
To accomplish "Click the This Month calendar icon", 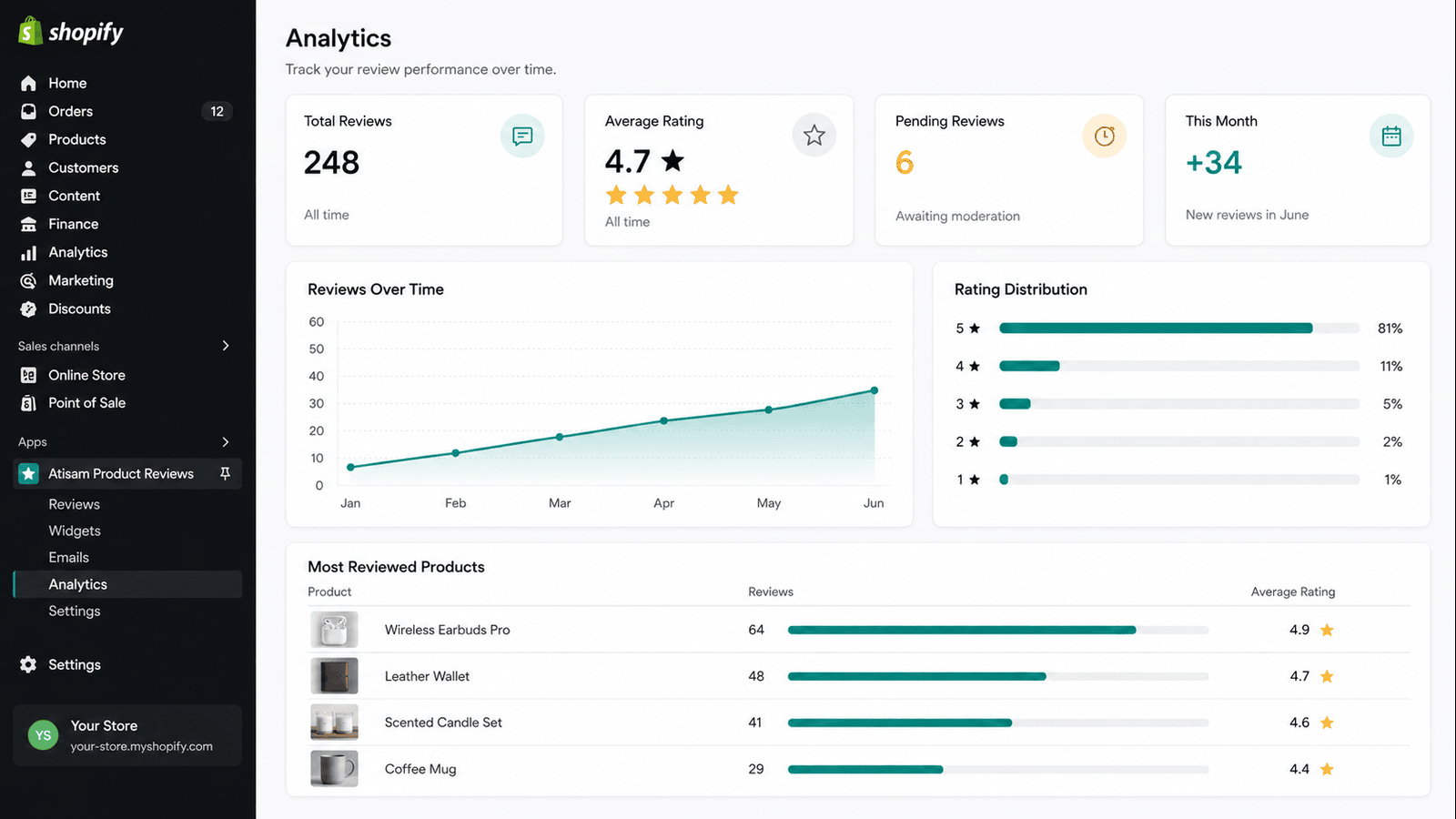I will (x=1391, y=136).
